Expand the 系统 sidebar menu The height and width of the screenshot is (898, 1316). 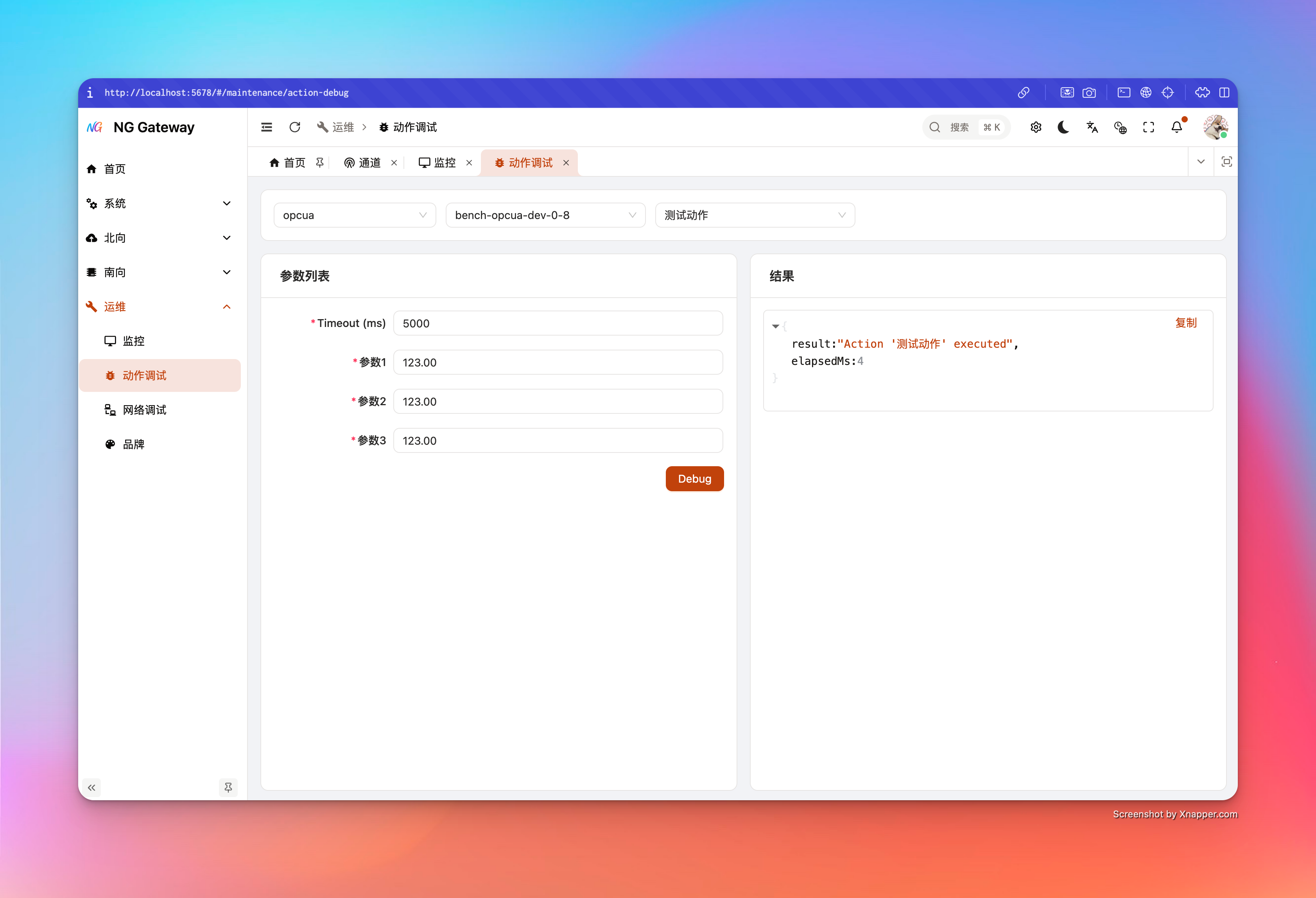160,203
